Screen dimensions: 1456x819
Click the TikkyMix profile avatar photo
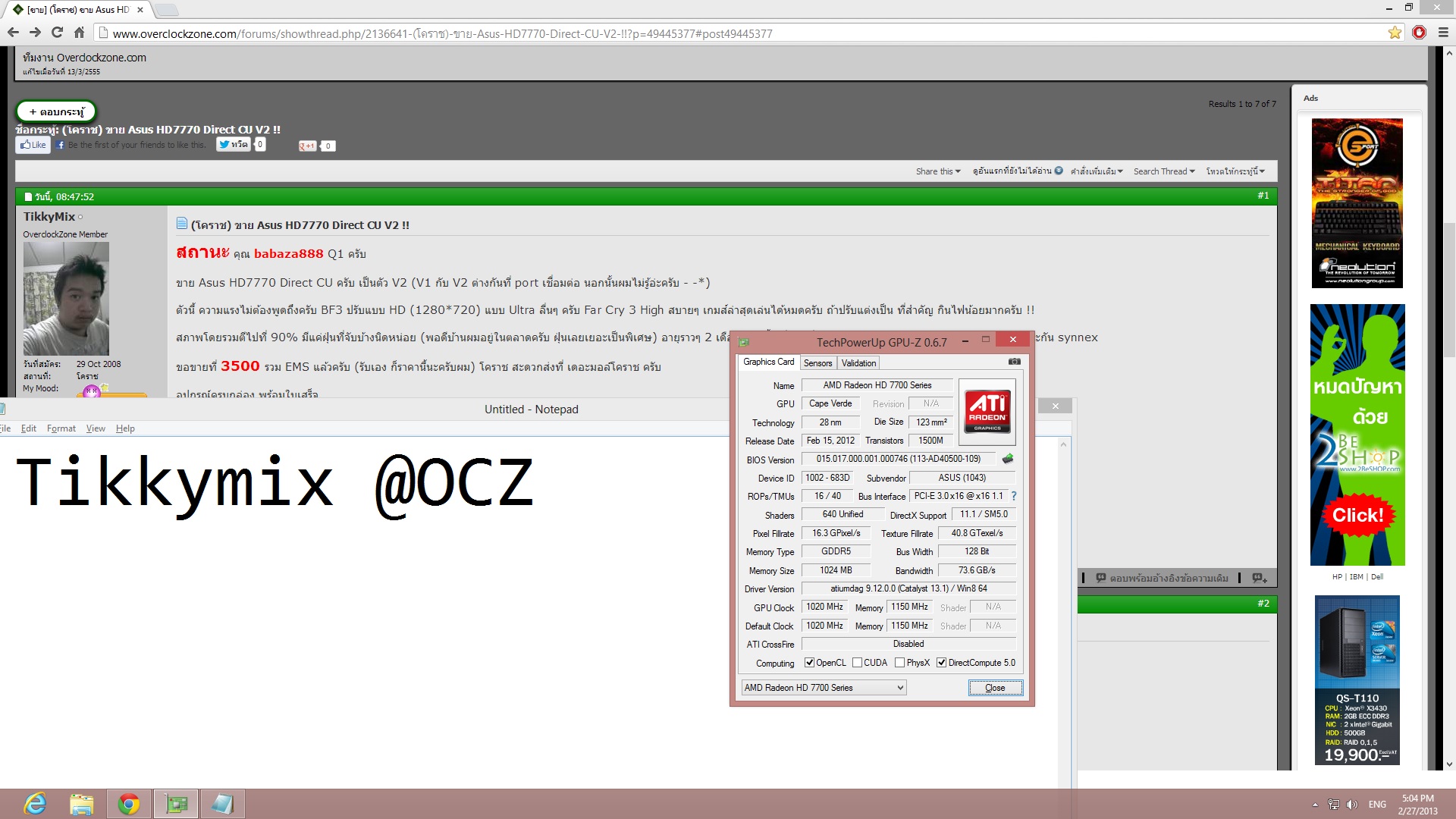pyautogui.click(x=66, y=298)
